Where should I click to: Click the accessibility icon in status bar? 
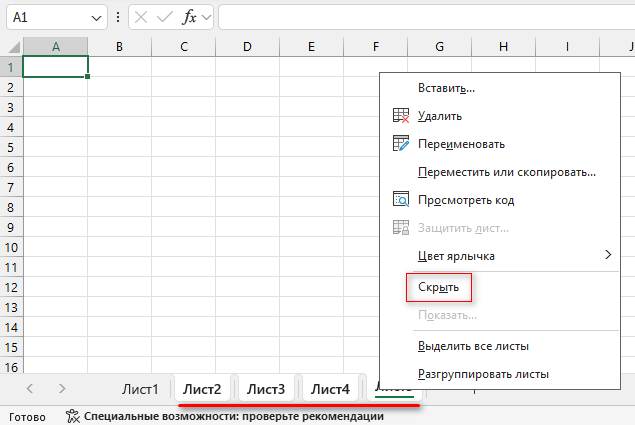[74, 416]
